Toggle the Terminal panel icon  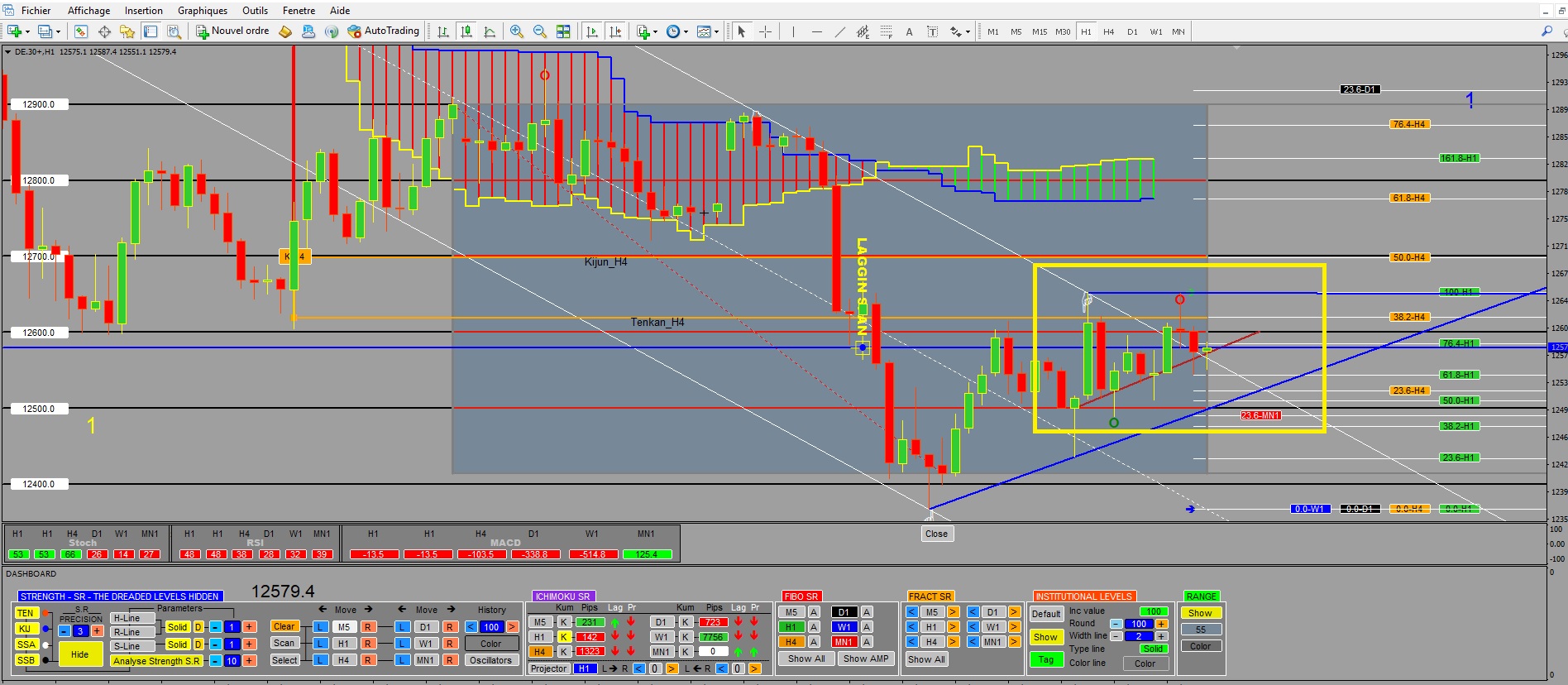click(151, 31)
